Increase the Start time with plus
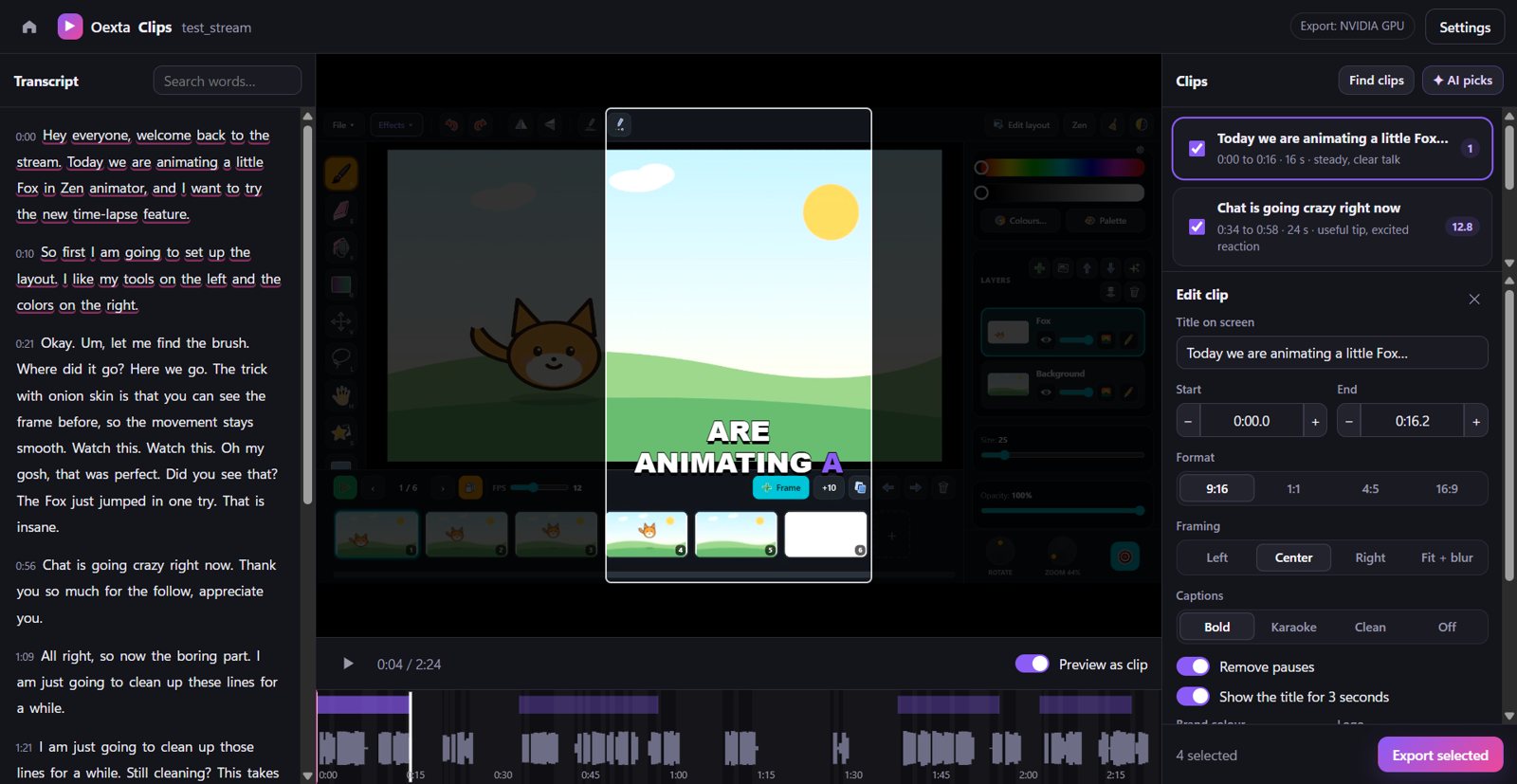1517x784 pixels. pos(1315,421)
